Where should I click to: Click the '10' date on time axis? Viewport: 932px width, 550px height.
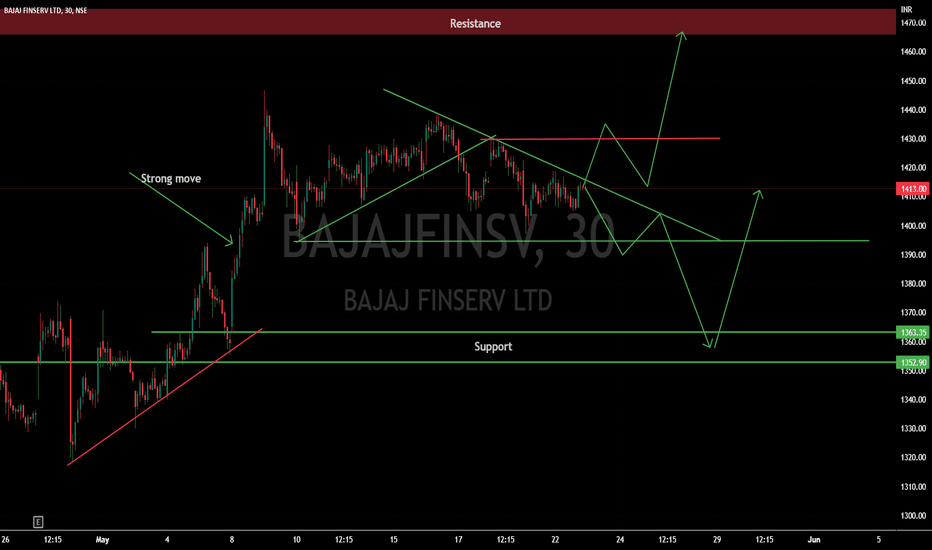(x=297, y=540)
